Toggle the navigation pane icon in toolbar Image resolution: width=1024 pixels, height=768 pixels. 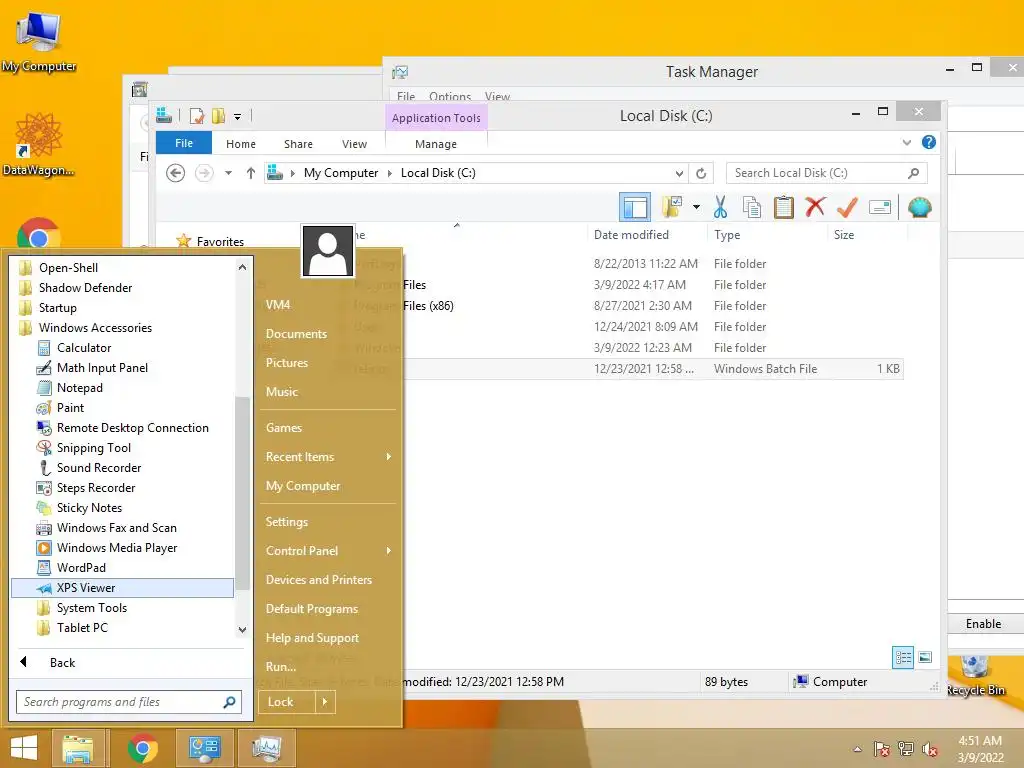tap(635, 208)
